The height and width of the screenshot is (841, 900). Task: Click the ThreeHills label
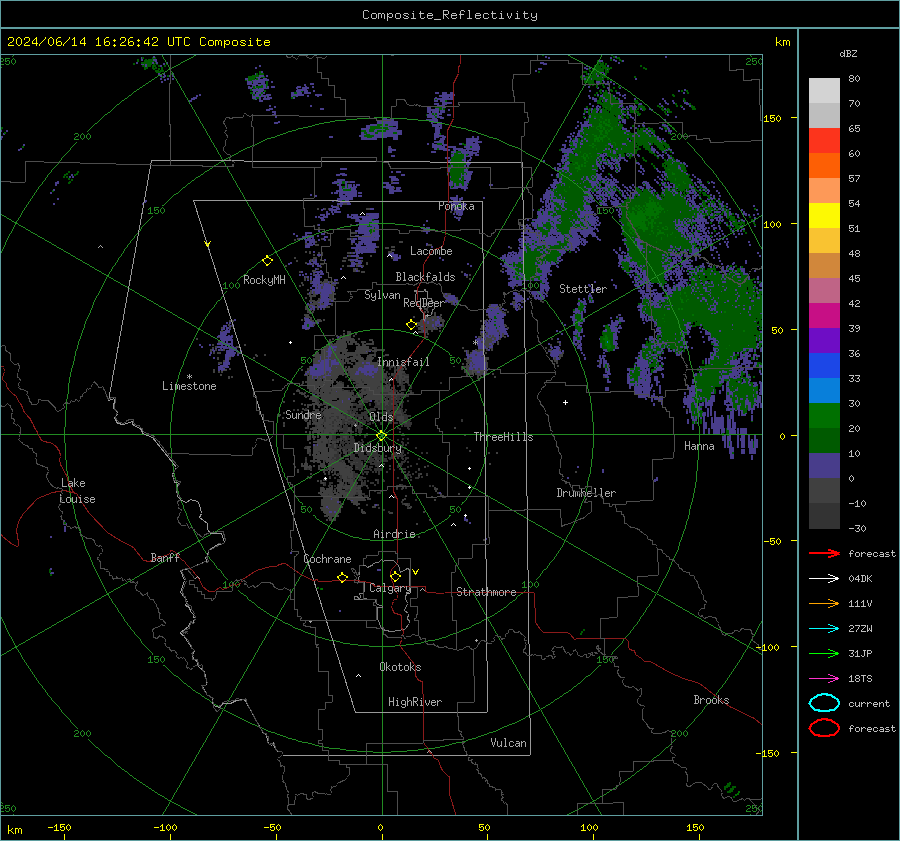coord(503,437)
